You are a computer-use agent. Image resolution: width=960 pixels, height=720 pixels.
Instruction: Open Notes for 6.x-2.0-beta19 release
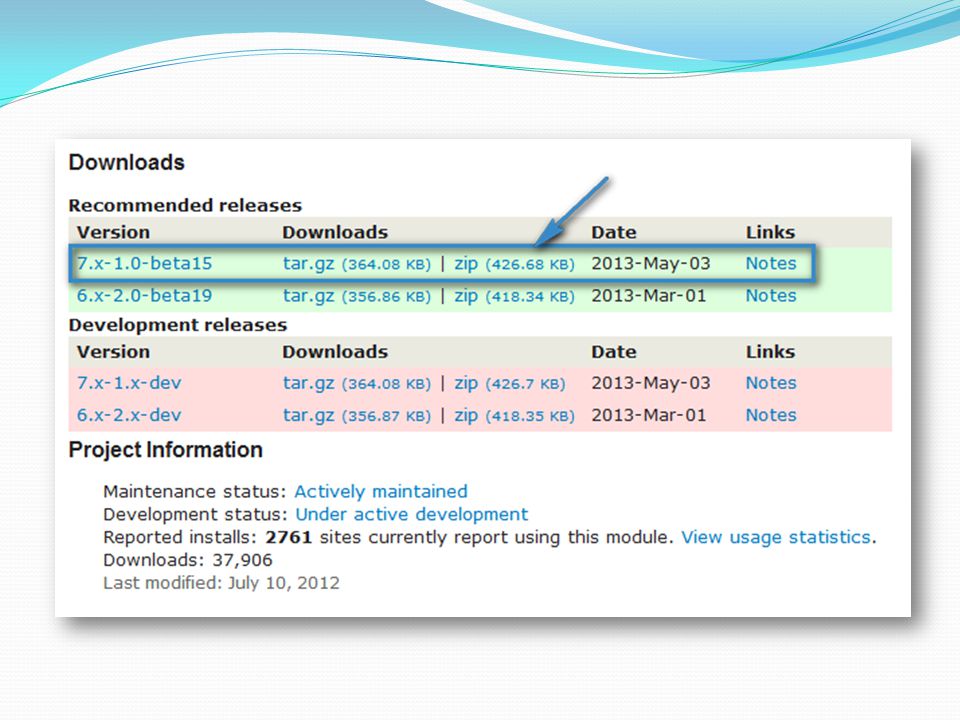coord(771,296)
